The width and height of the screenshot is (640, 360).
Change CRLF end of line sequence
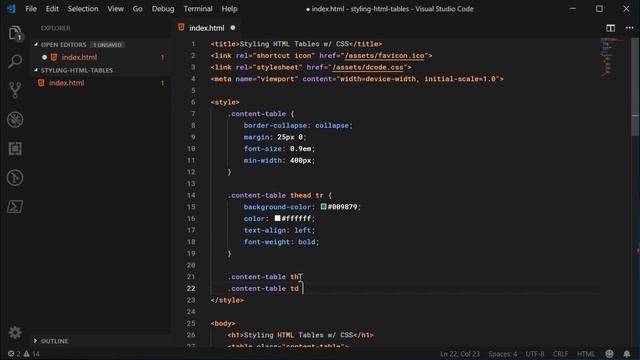point(560,354)
